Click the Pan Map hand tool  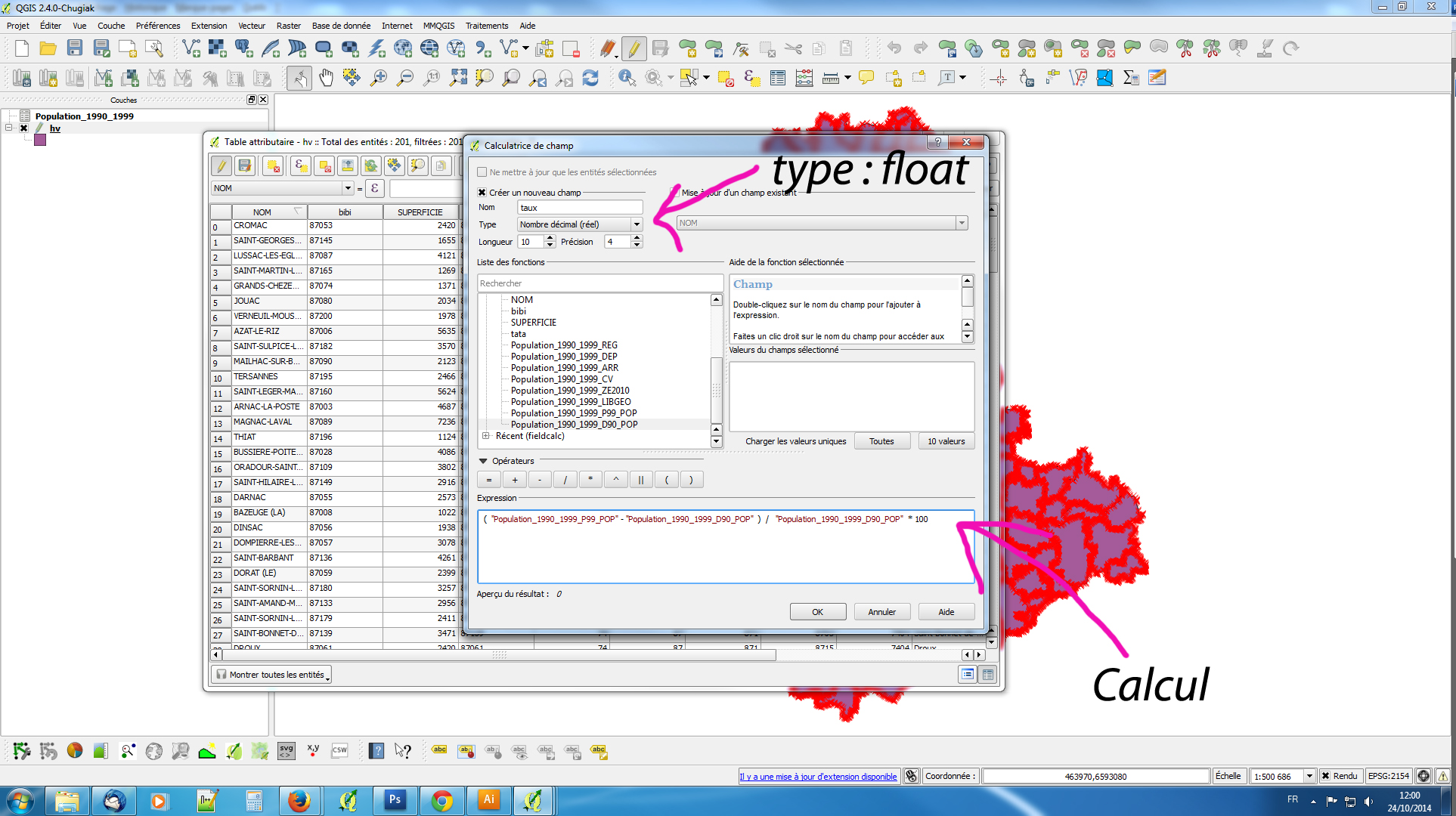point(326,78)
